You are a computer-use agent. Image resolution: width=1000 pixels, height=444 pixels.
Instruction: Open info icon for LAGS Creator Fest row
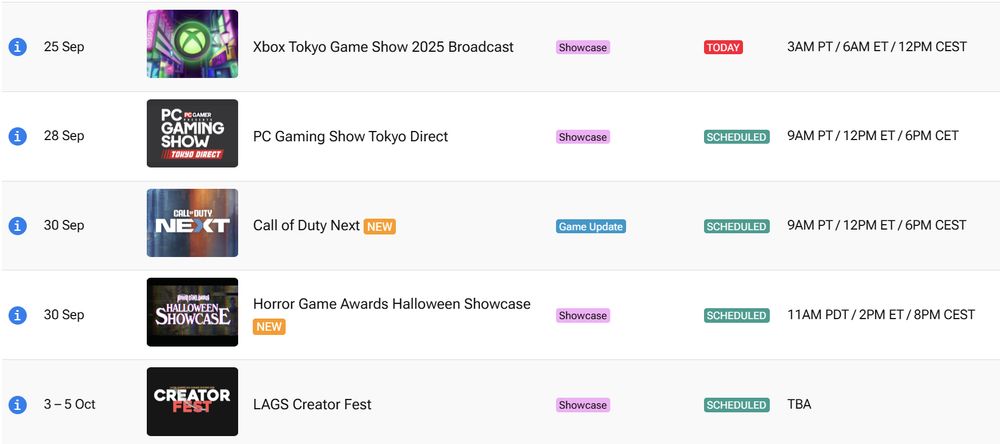tap(18, 404)
